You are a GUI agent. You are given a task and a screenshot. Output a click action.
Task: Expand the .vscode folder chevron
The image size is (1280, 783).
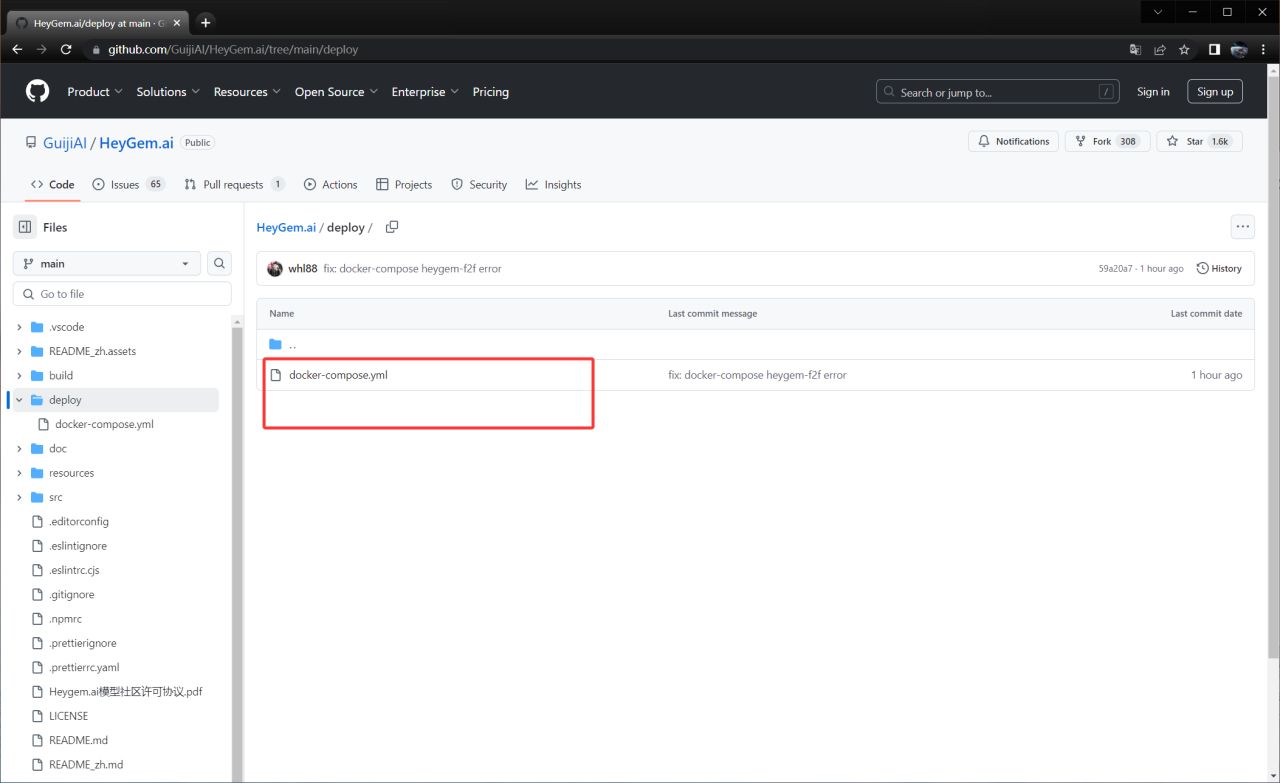19,327
